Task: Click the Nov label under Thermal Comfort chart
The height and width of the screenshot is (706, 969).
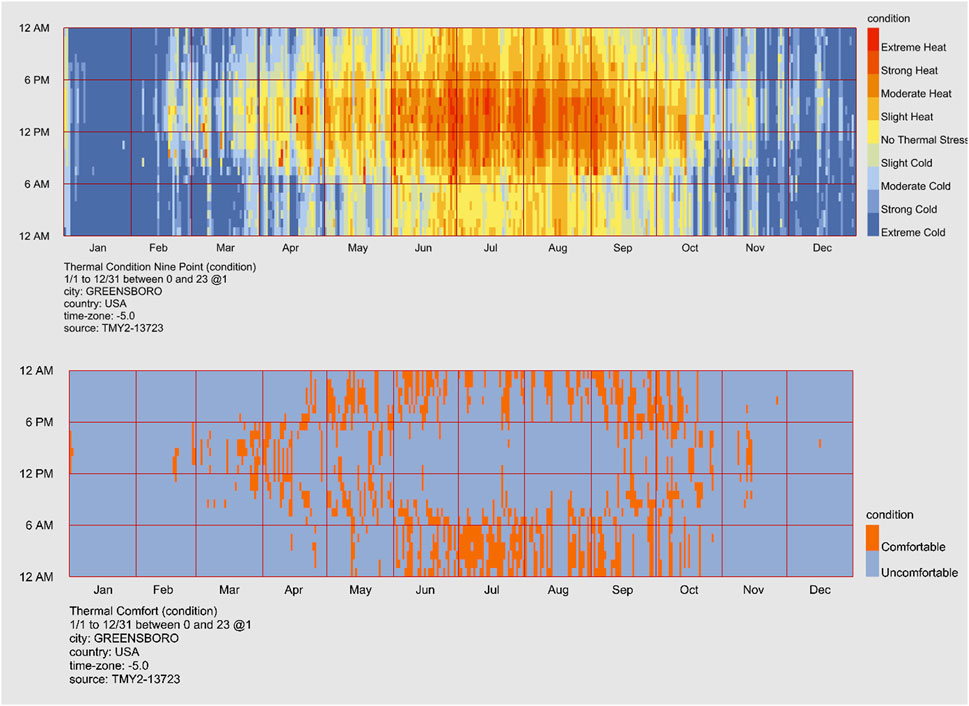Action: click(753, 590)
